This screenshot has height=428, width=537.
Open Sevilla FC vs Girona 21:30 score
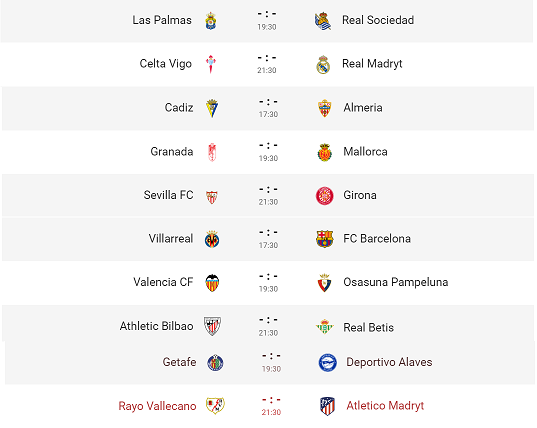click(x=268, y=196)
